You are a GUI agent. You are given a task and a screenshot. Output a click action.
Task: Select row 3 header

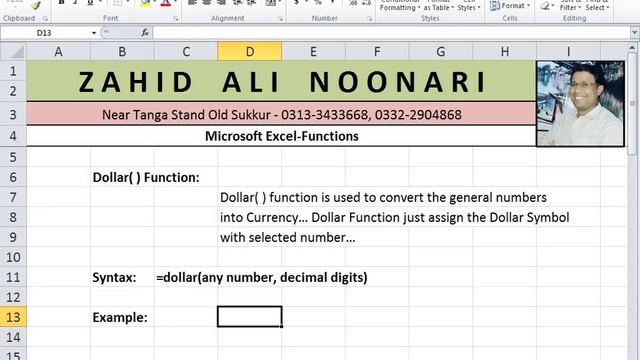(13, 115)
